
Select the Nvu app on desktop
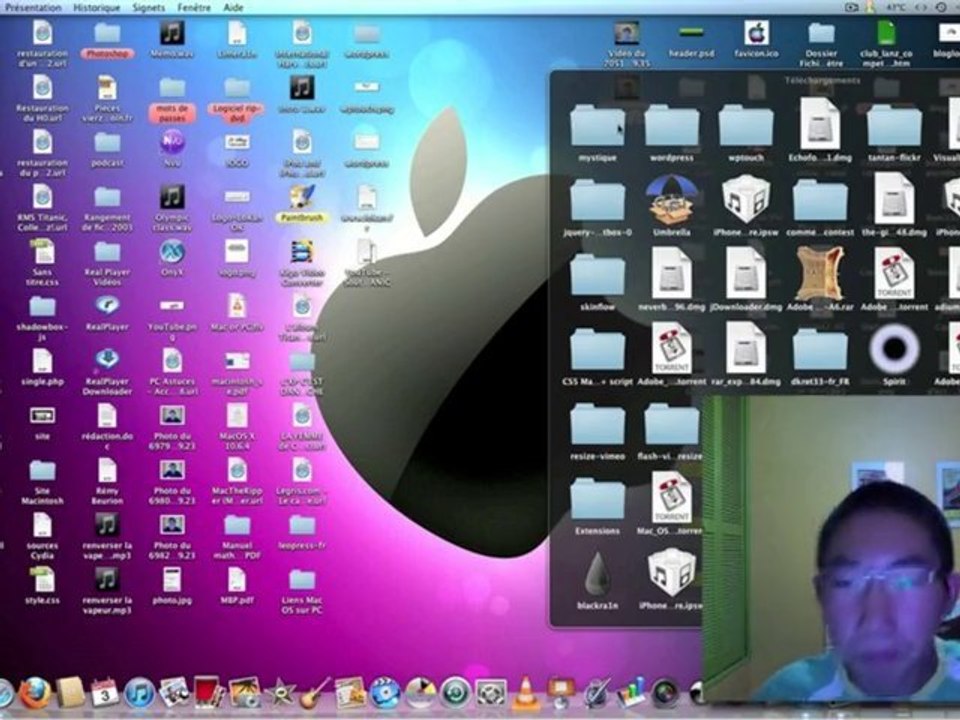(x=171, y=142)
